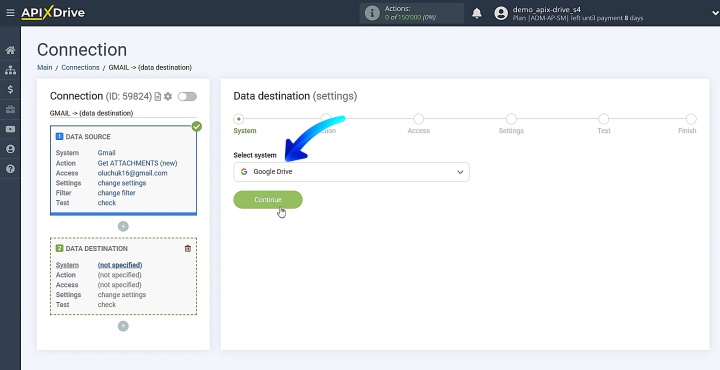Open the connections sitemap sidebar icon
The image size is (720, 370).
pyautogui.click(x=10, y=70)
